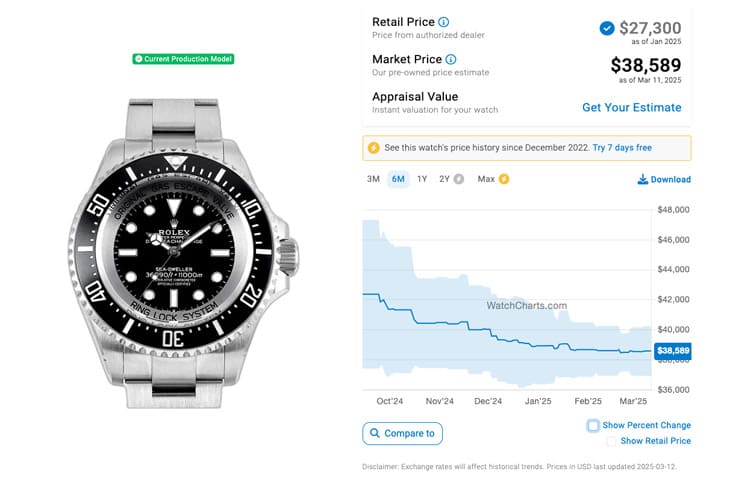The width and height of the screenshot is (730, 483).
Task: Click the Download arrow icon
Action: click(642, 179)
